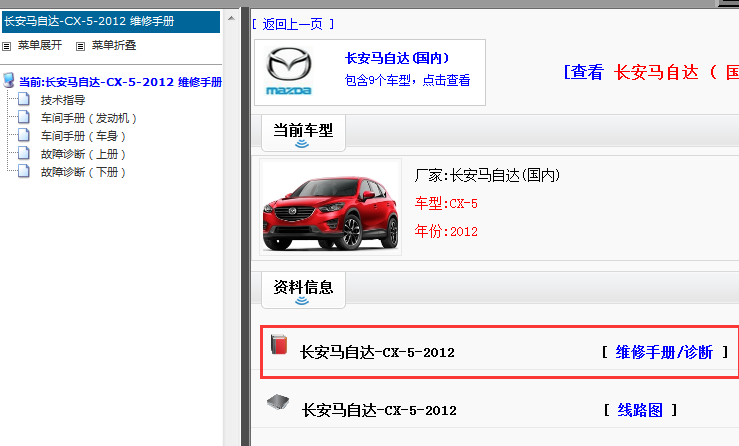Click the red book icon for 维修手册
739x446 pixels.
[x=279, y=344]
